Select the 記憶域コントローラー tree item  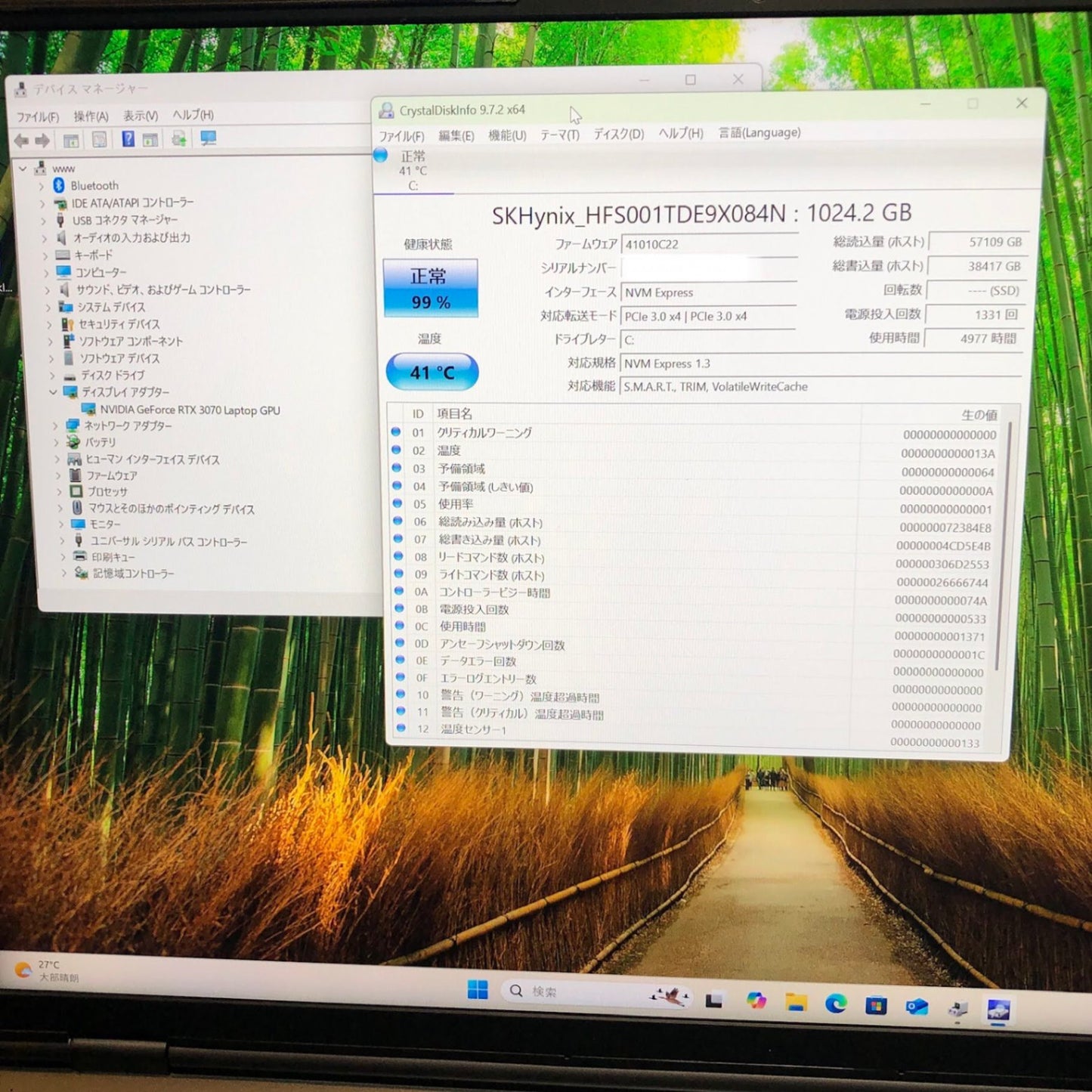pos(133,574)
